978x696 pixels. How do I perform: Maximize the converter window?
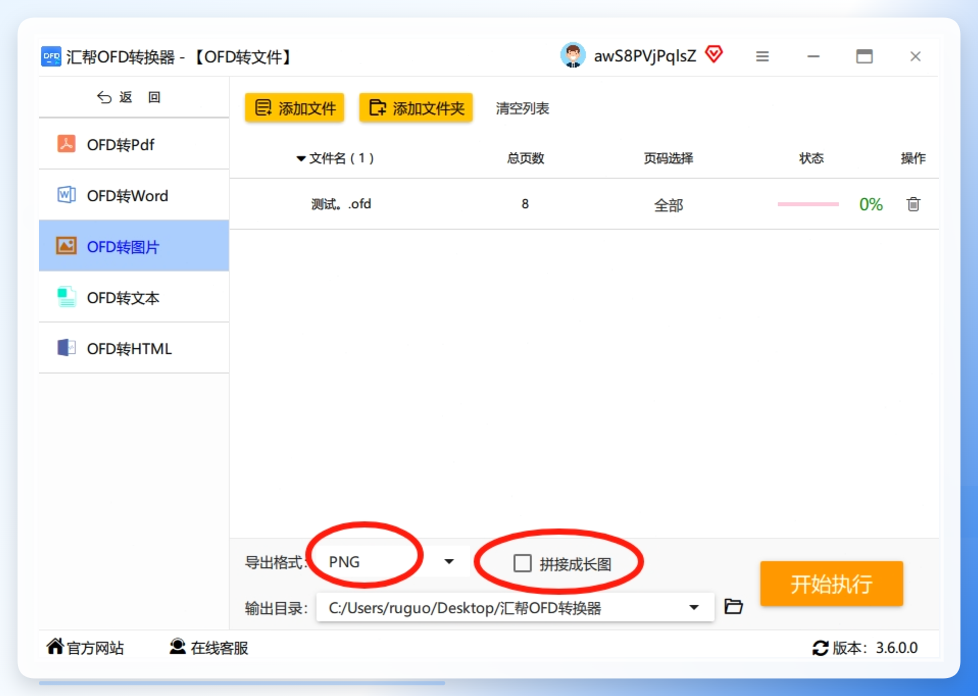coord(864,56)
